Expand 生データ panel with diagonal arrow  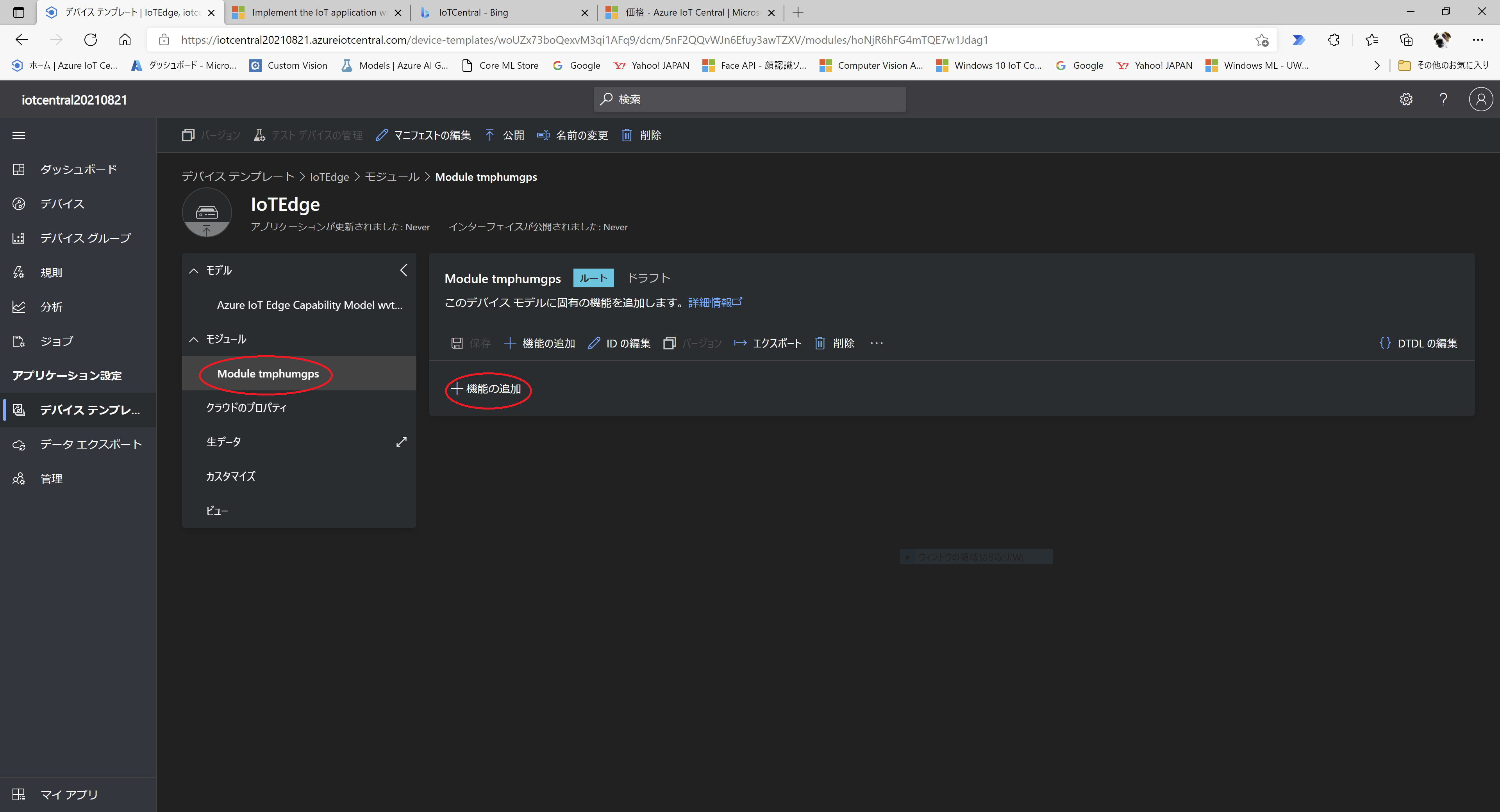(401, 442)
